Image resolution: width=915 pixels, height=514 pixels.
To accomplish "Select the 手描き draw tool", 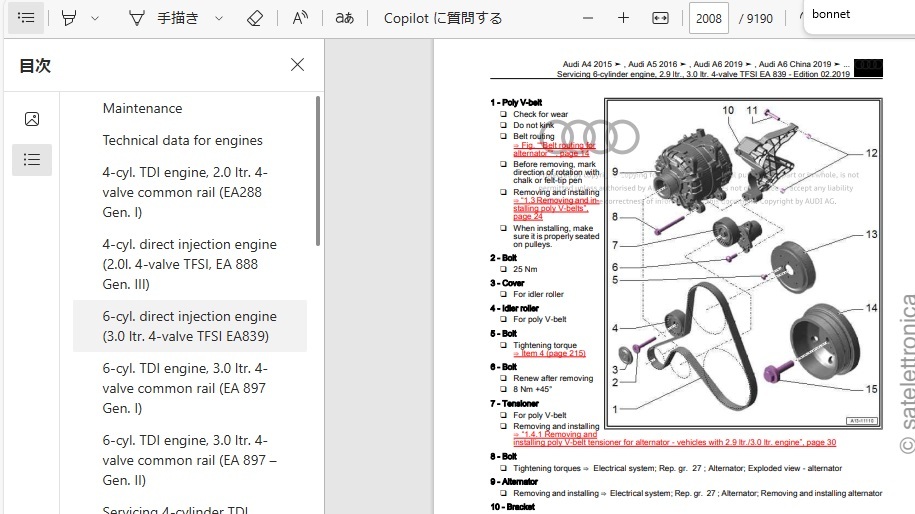I will (163, 18).
